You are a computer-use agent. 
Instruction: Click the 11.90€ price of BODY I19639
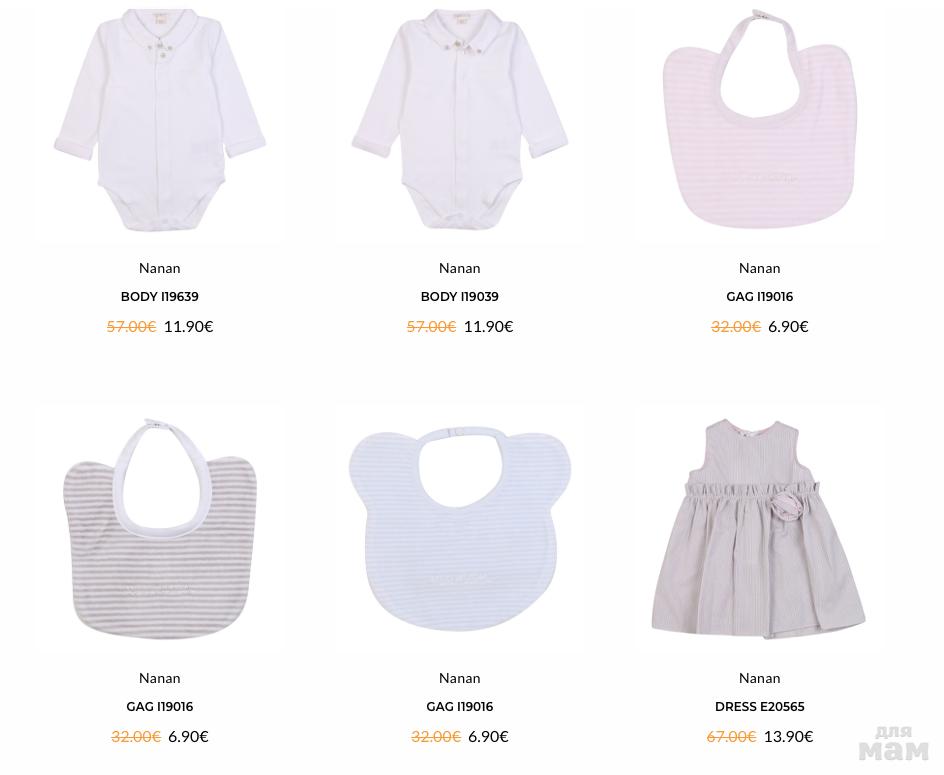pos(188,326)
